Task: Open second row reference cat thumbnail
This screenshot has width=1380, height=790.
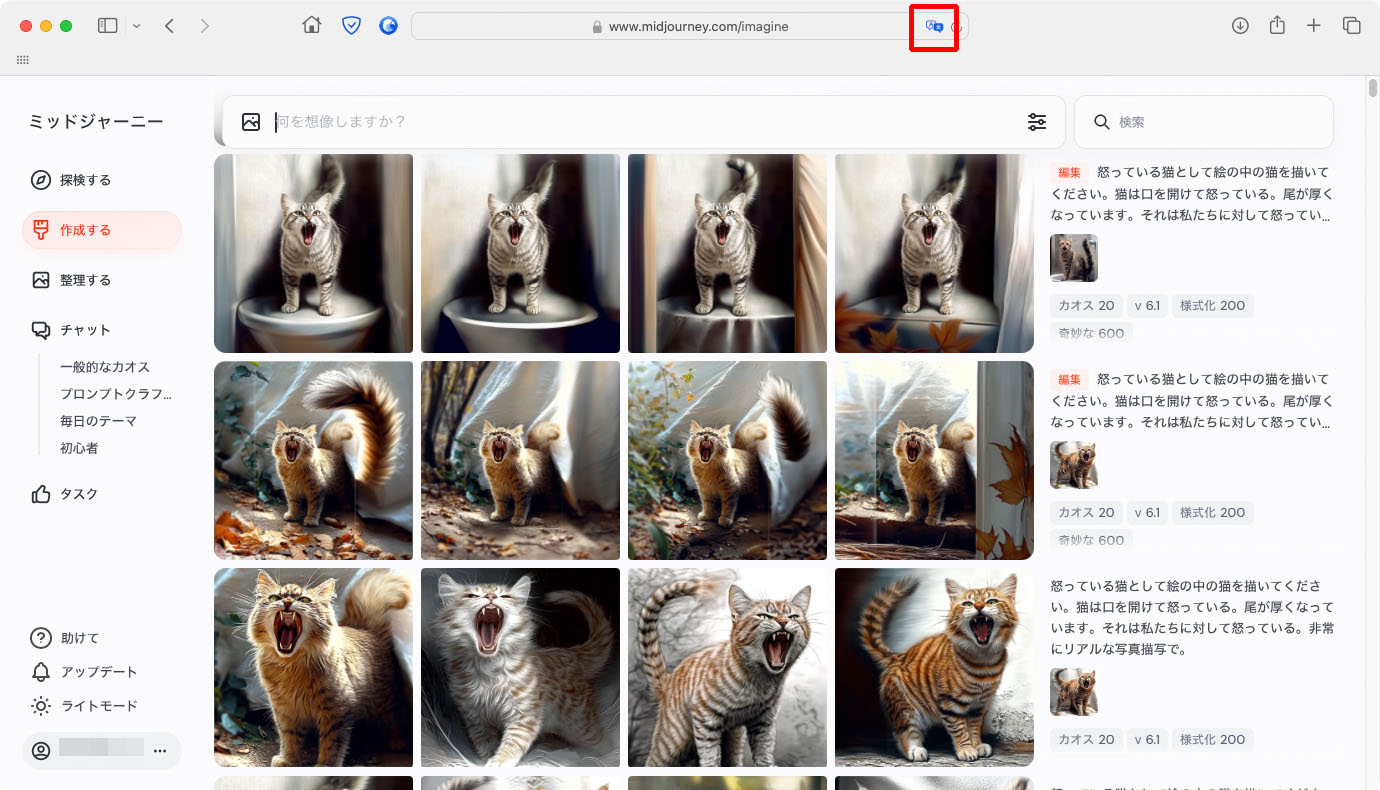Action: point(1074,465)
